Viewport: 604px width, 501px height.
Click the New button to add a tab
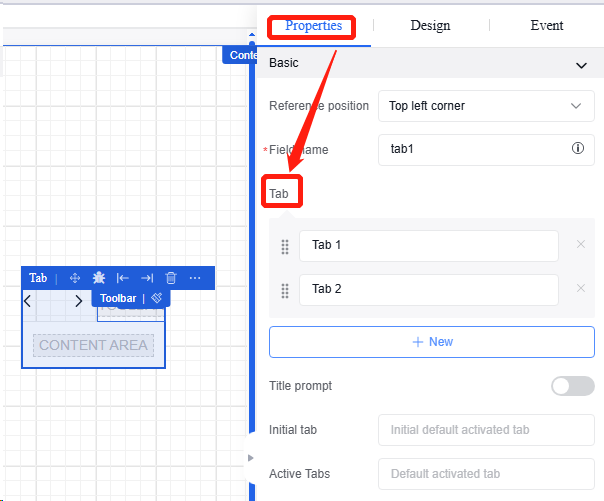[432, 342]
